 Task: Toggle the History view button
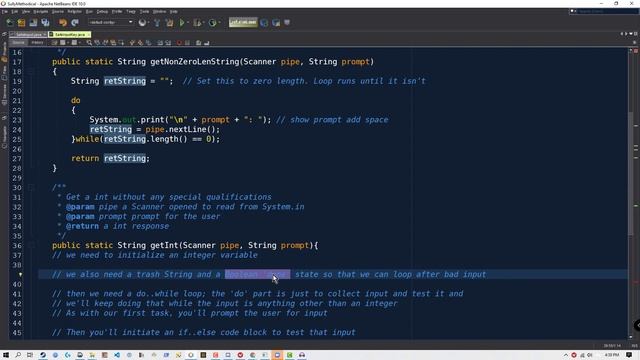pos(37,42)
